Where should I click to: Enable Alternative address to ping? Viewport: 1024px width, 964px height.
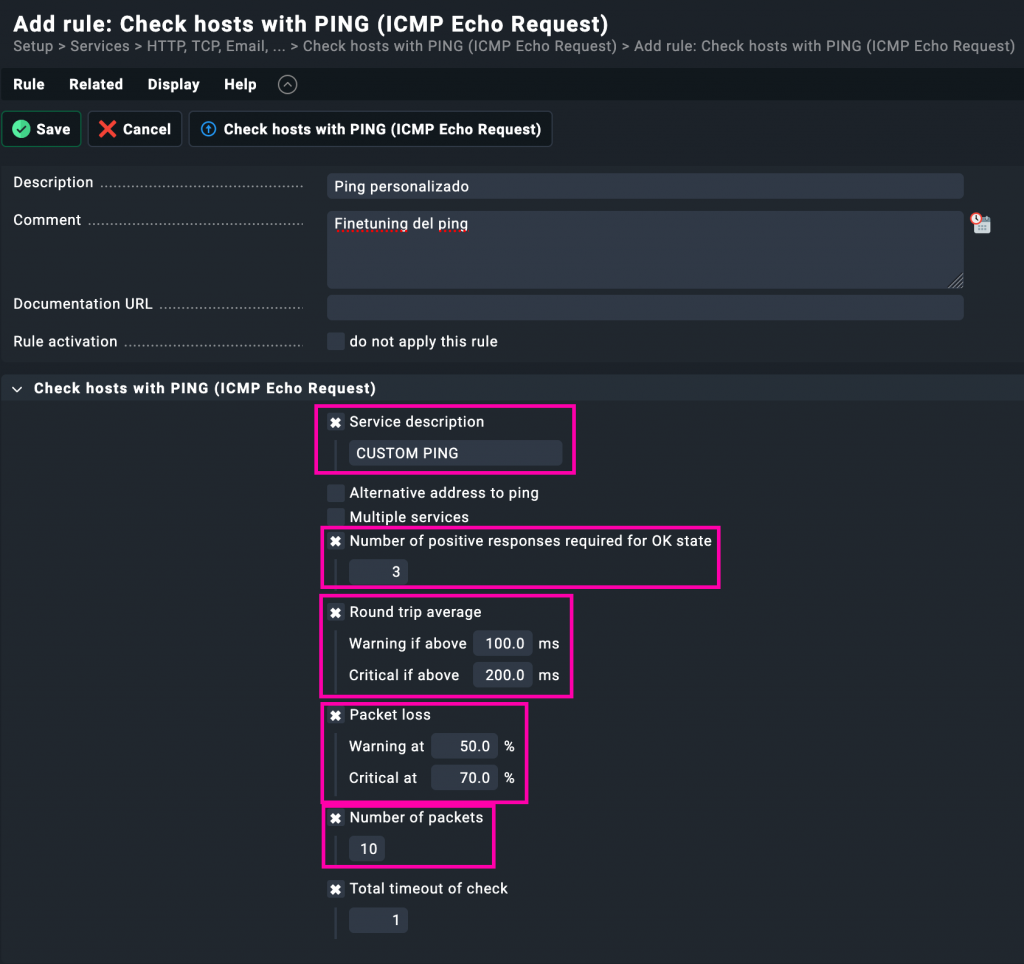(336, 493)
